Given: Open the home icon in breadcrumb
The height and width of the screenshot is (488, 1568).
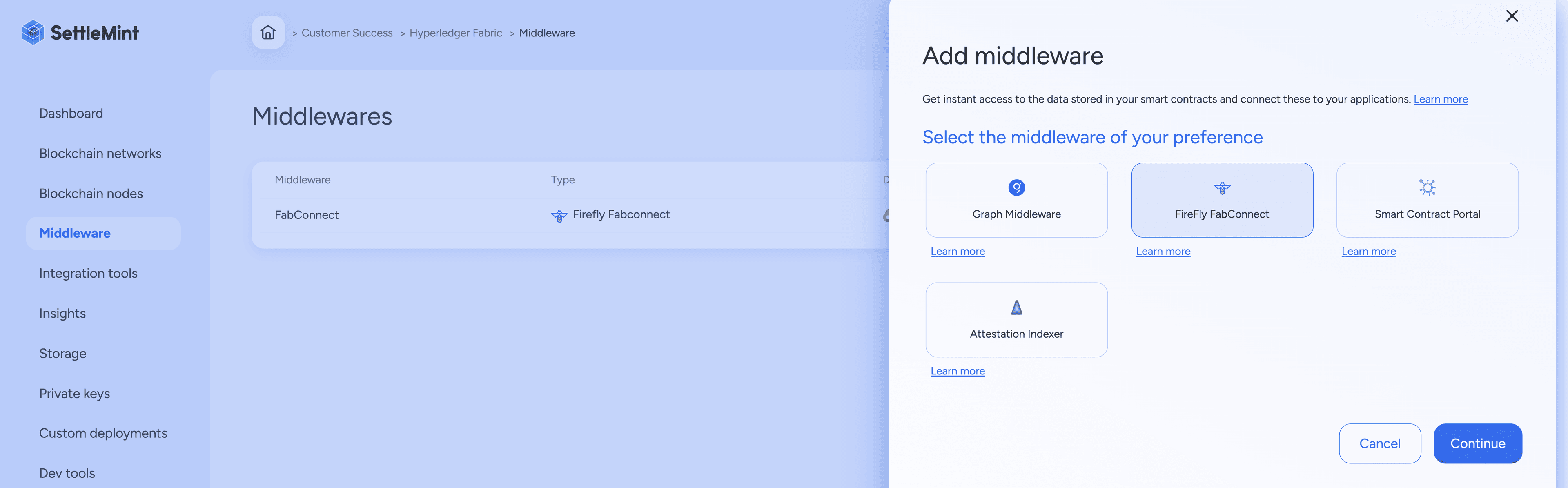Looking at the screenshot, I should [268, 32].
